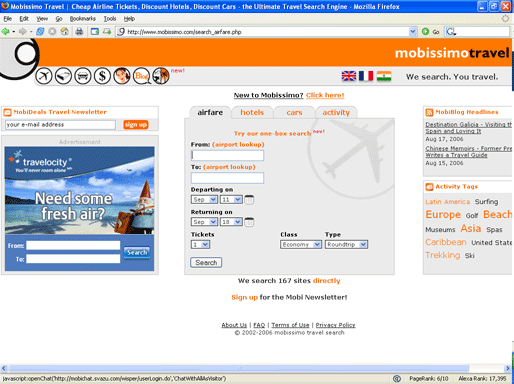Open the View menu
Screen dimensions: 514x384
tap(42, 19)
